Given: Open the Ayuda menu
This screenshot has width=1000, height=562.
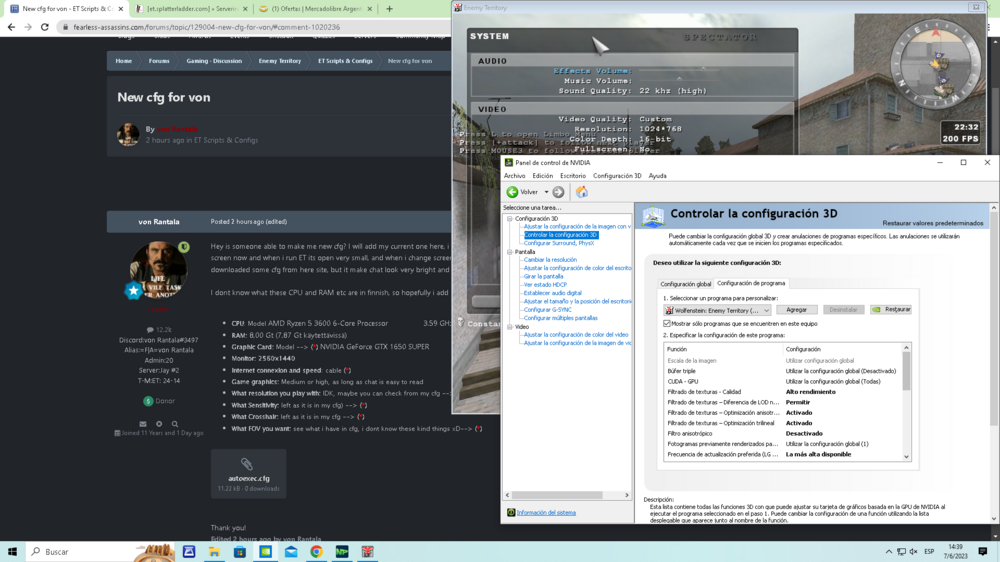Looking at the screenshot, I should 658,176.
